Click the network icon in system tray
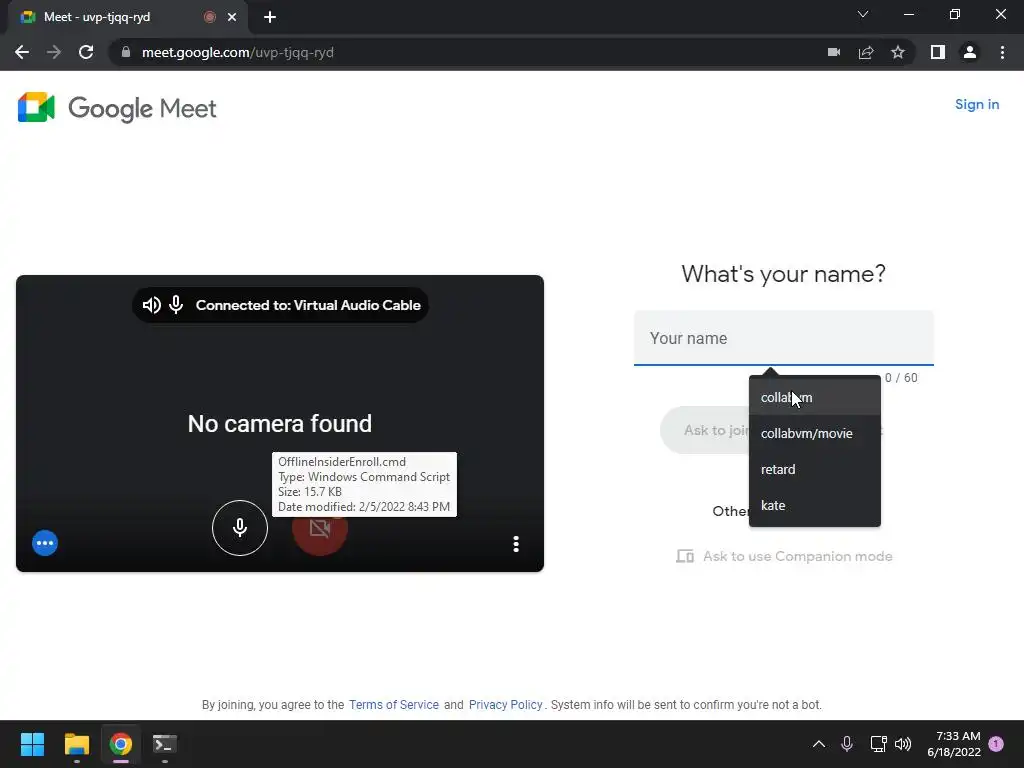 click(878, 744)
